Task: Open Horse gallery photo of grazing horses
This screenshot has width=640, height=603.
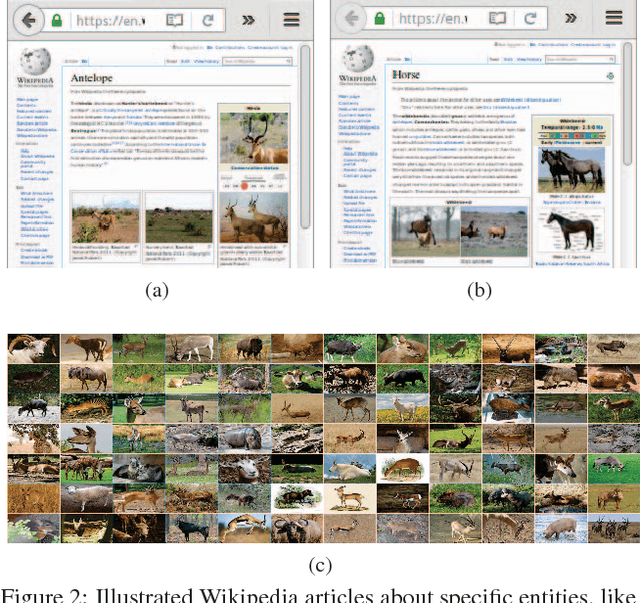Action: (494, 231)
